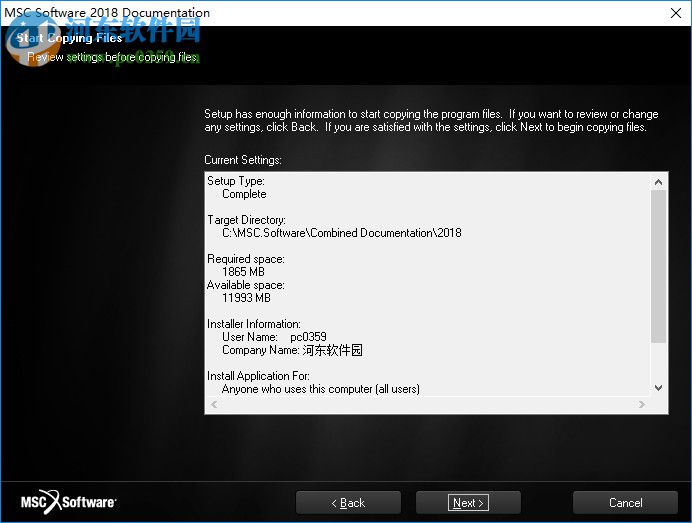Go back with the Back button

tap(348, 502)
